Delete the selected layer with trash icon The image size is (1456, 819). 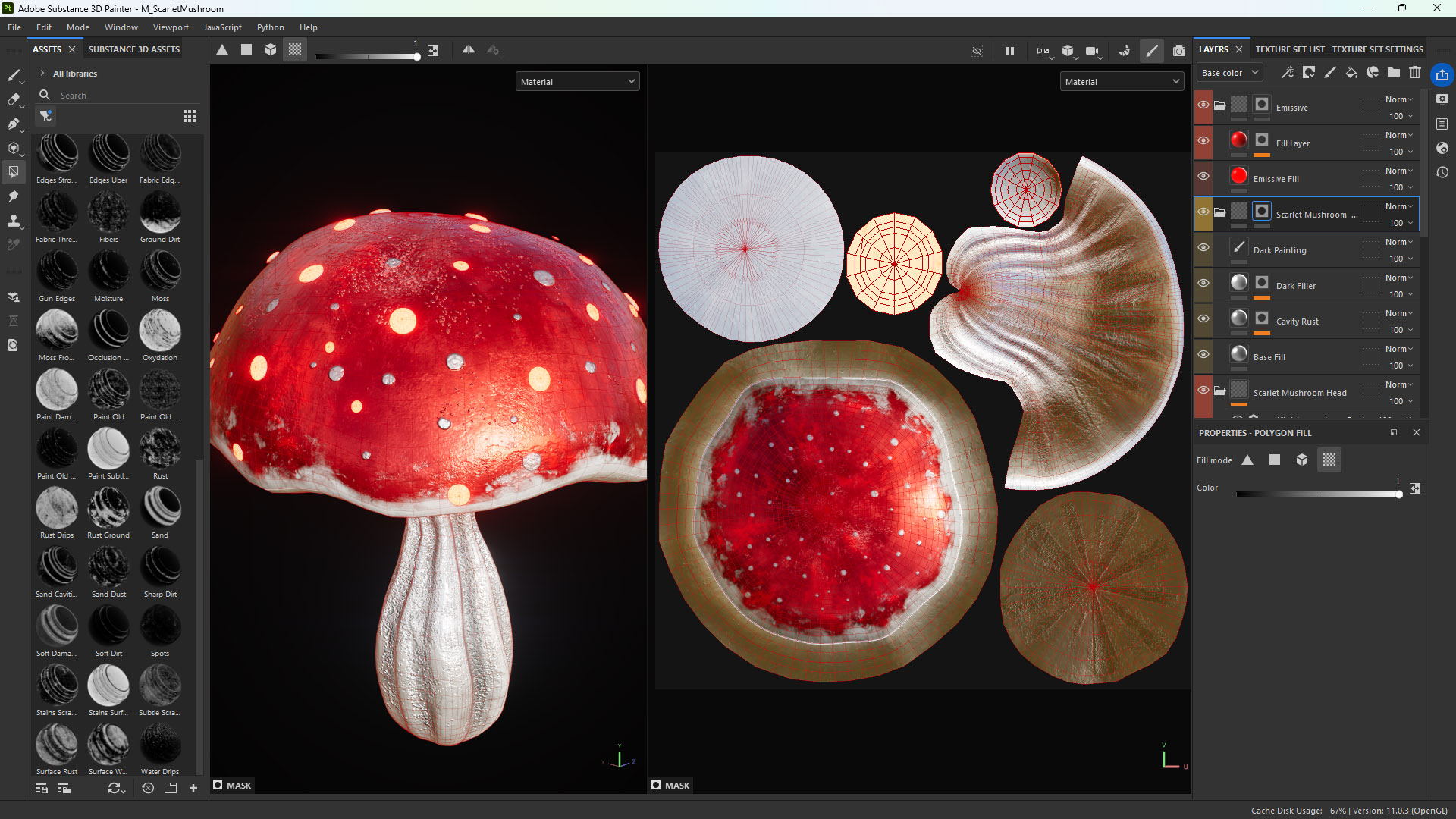coord(1415,72)
